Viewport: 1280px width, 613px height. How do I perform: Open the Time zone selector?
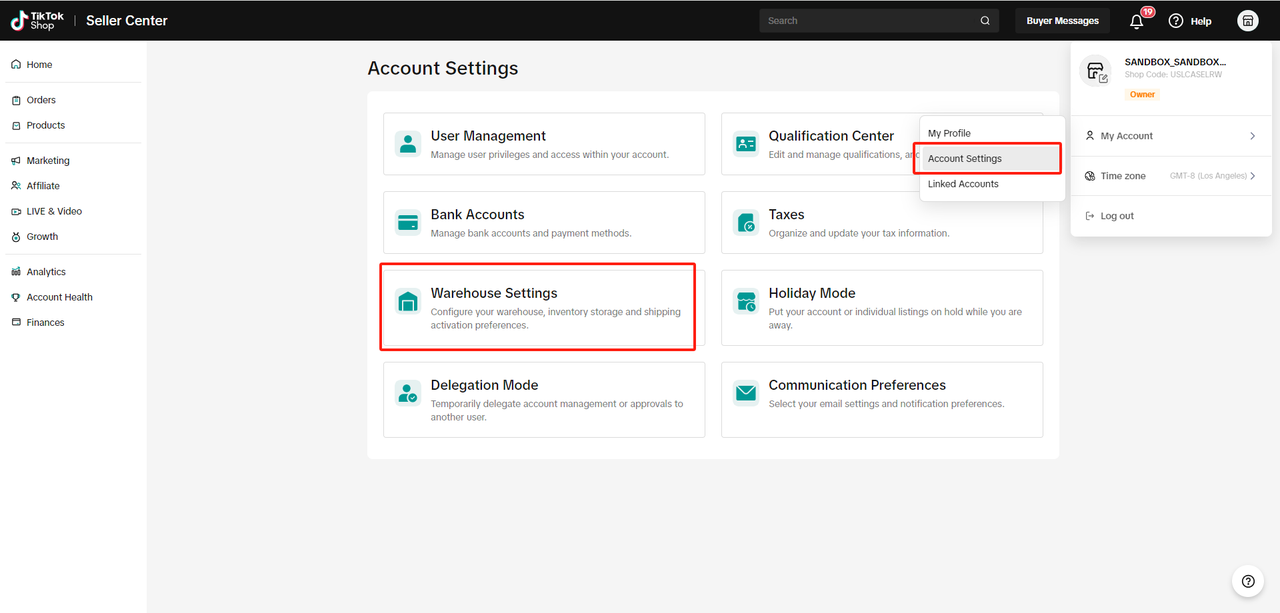coord(1170,176)
